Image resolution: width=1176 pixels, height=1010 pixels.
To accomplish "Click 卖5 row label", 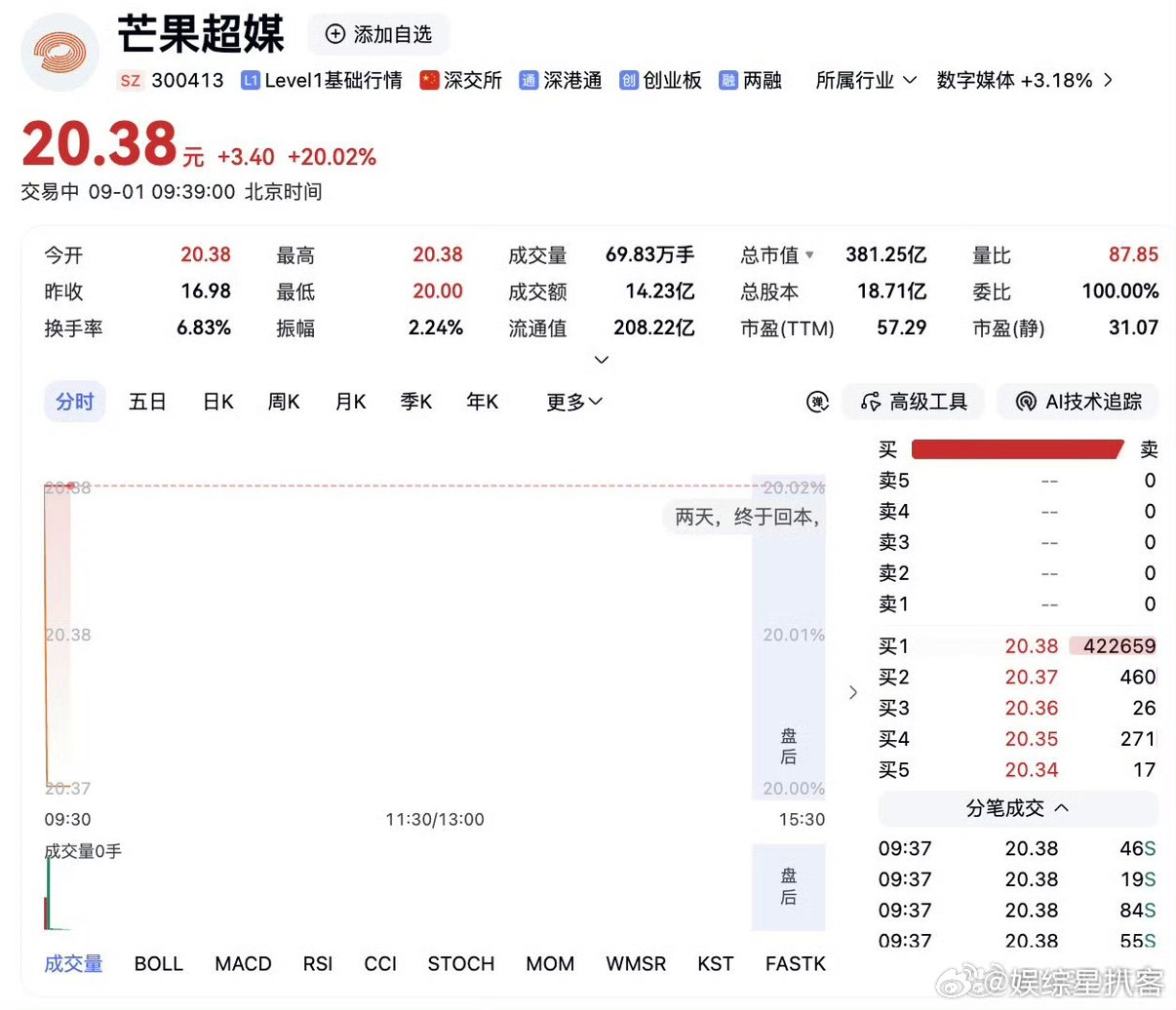I will 893,481.
